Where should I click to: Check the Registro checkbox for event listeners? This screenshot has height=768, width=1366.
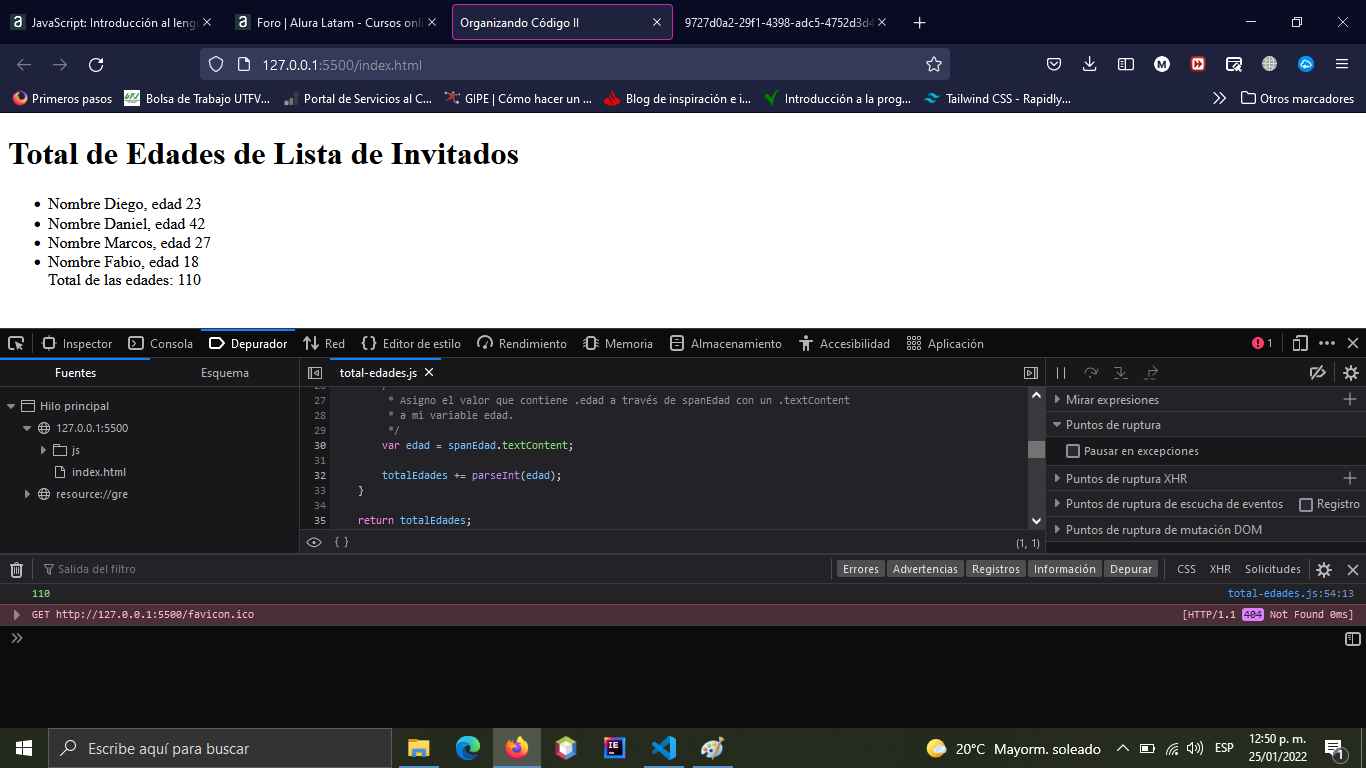click(x=1305, y=504)
